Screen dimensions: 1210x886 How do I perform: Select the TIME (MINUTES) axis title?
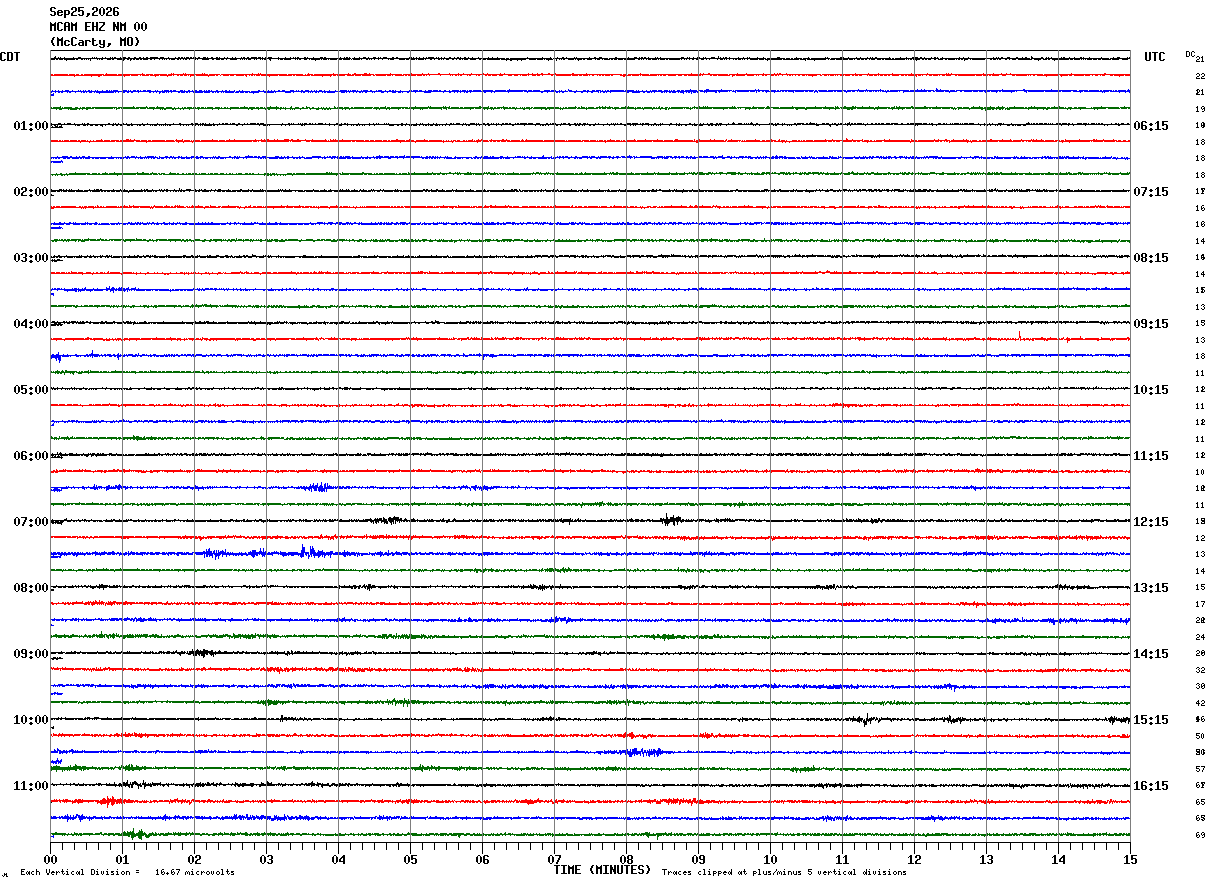coord(602,870)
